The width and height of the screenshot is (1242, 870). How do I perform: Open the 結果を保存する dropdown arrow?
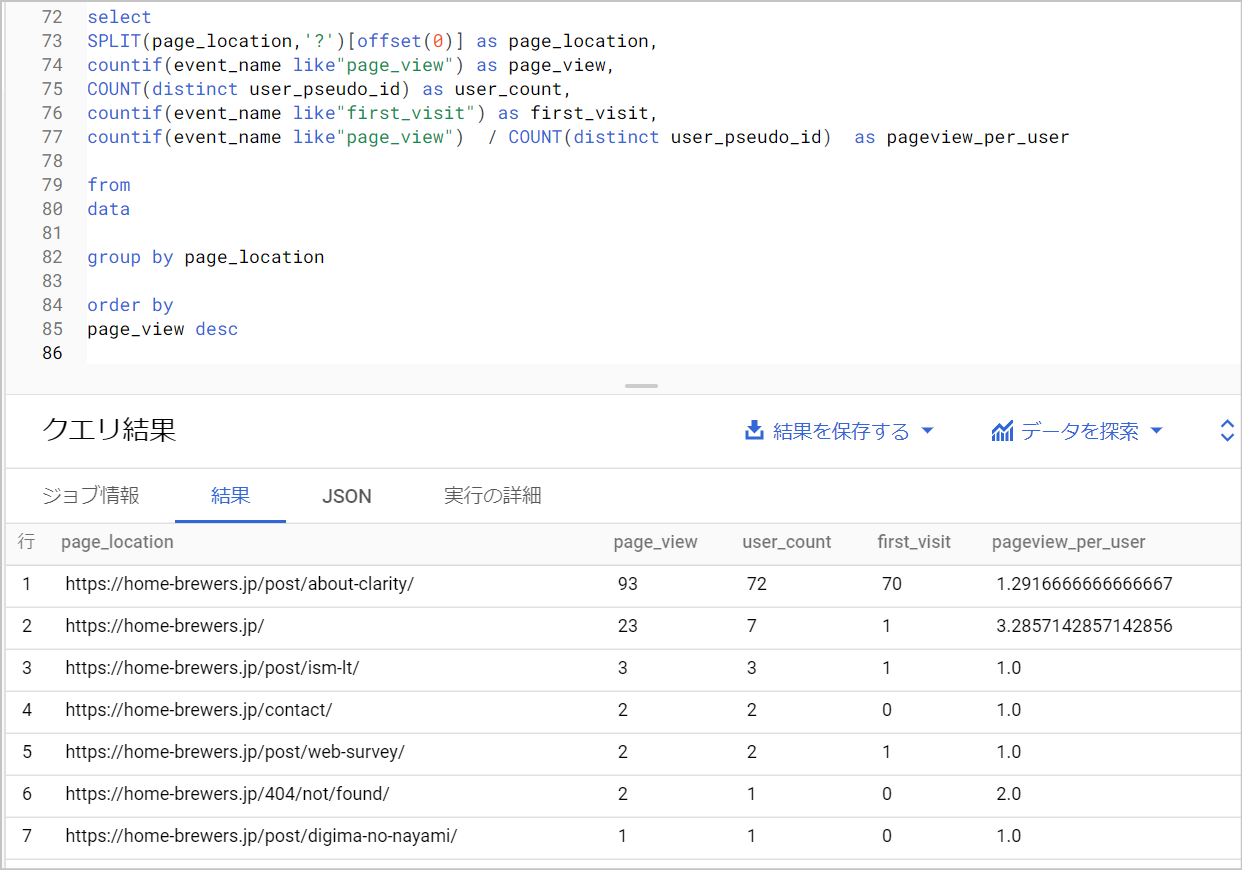(927, 431)
